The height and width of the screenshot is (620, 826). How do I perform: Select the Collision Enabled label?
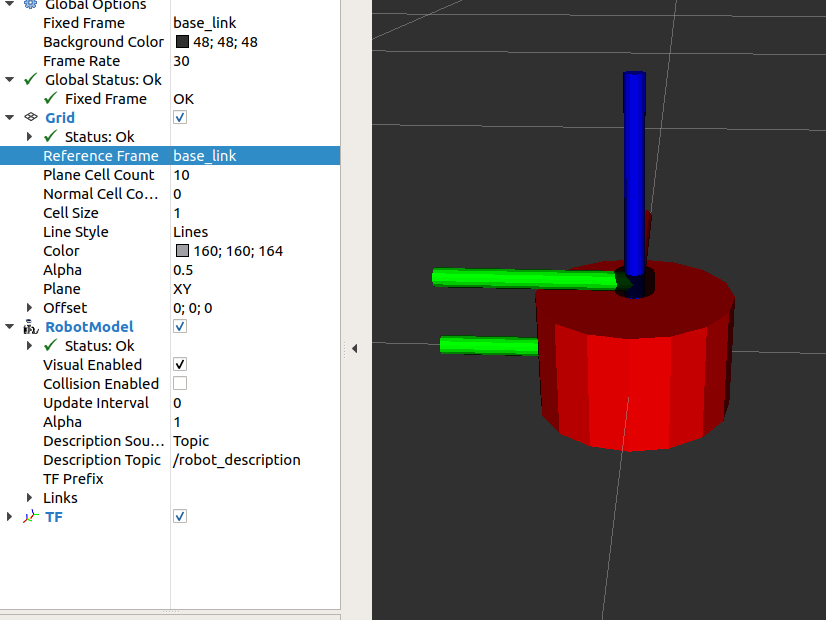point(101,383)
